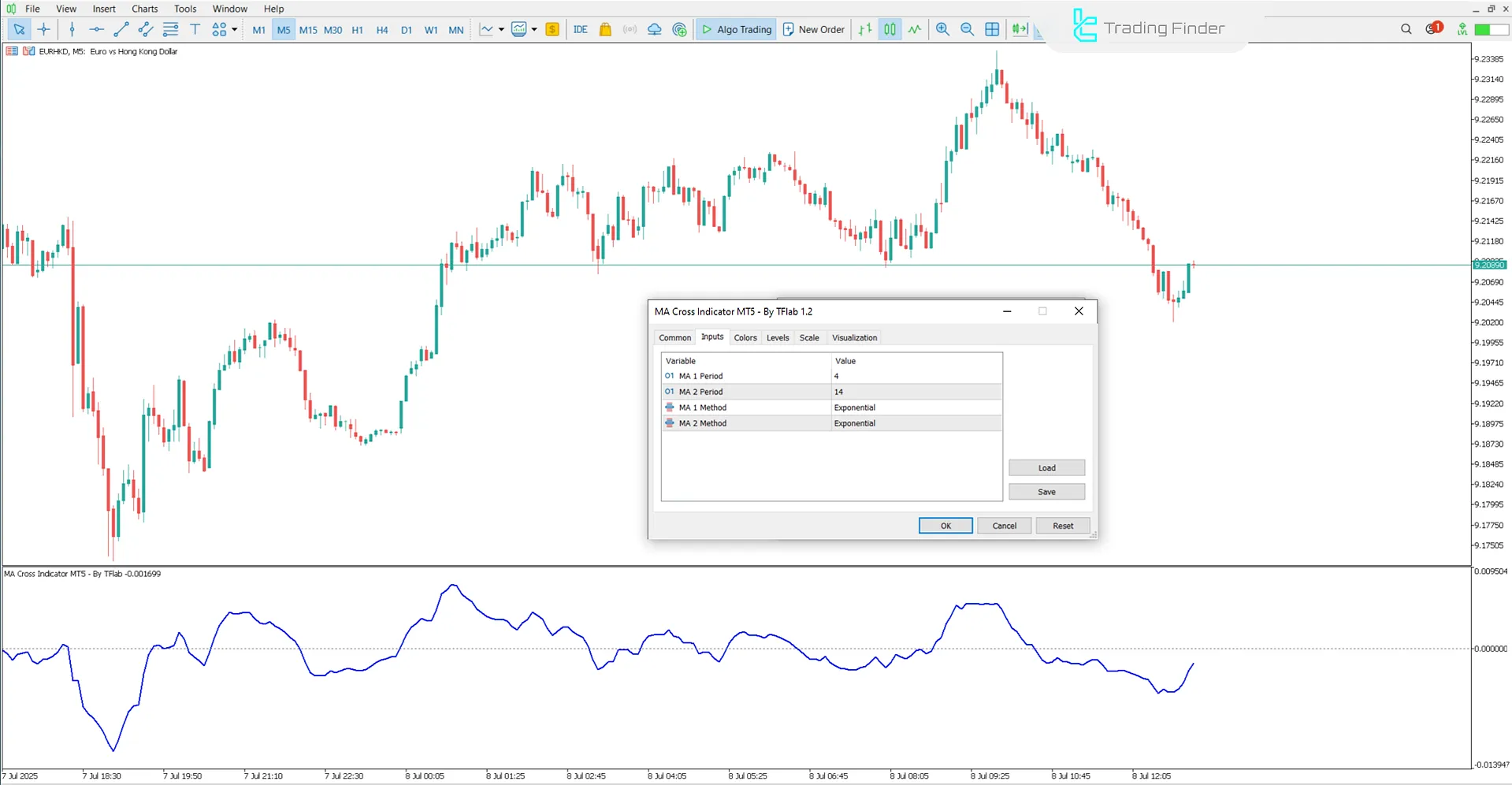The height and width of the screenshot is (785, 1512).
Task: Switch chart to line chart display
Action: pyautogui.click(x=915, y=29)
